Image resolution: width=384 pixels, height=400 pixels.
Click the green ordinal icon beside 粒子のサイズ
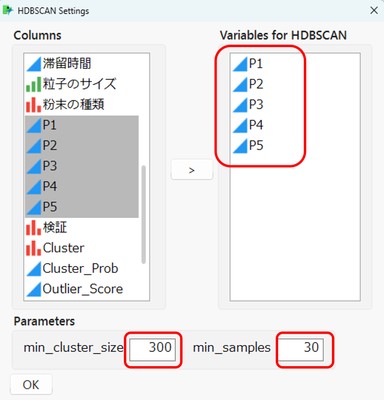tap(33, 85)
